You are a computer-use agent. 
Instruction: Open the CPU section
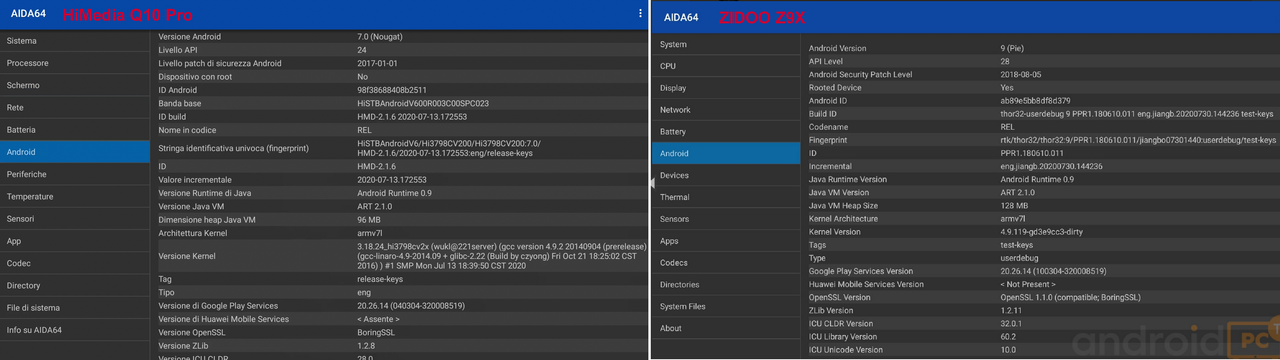pyautogui.click(x=725, y=66)
